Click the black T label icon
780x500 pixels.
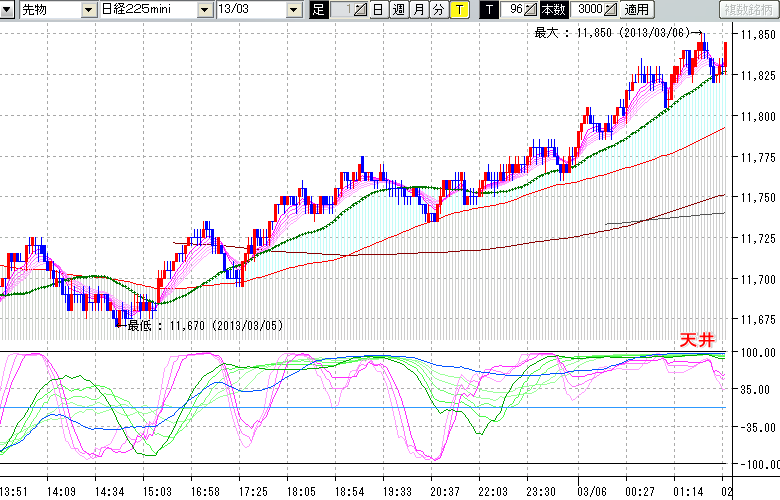tap(488, 9)
